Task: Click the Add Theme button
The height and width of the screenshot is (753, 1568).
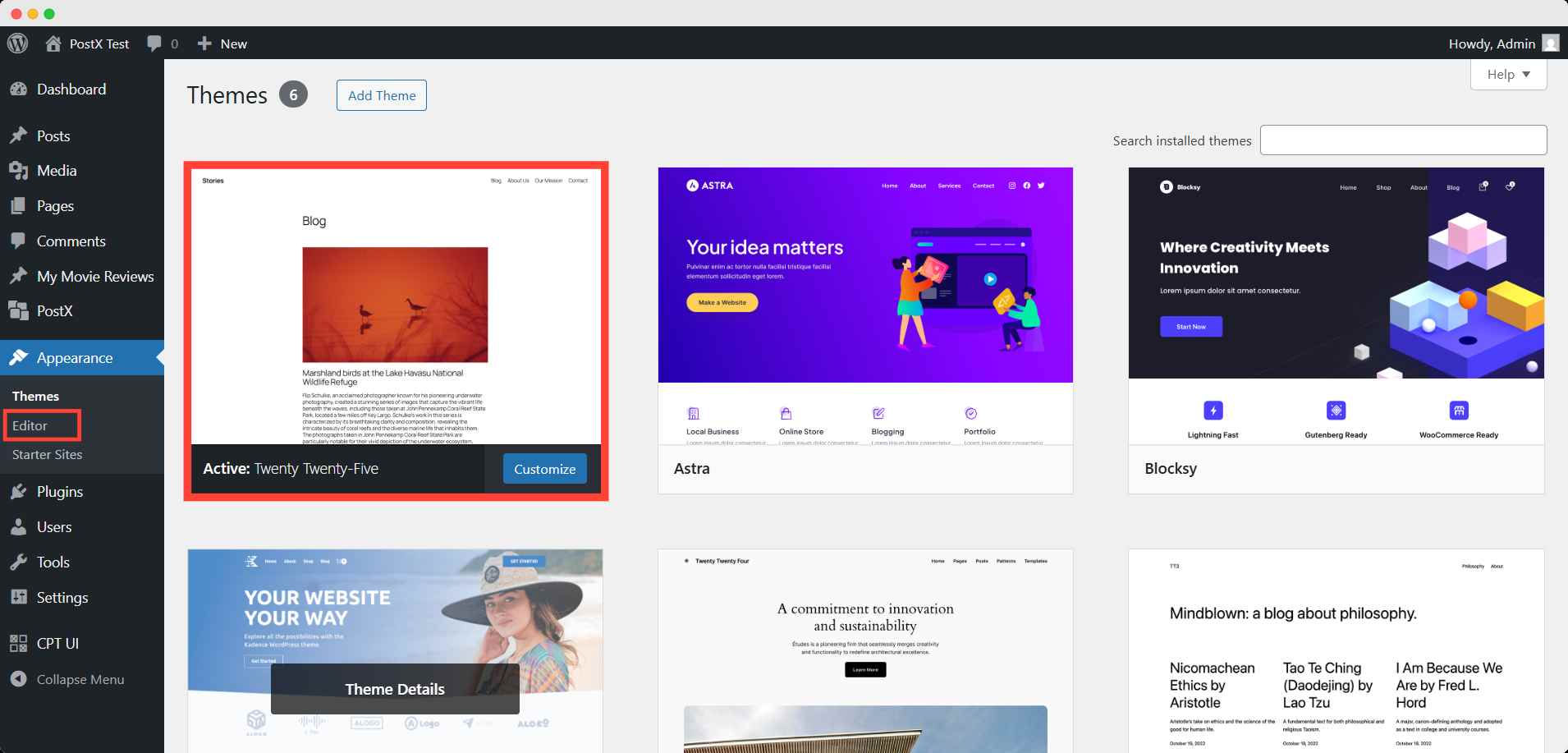Action: [x=381, y=94]
